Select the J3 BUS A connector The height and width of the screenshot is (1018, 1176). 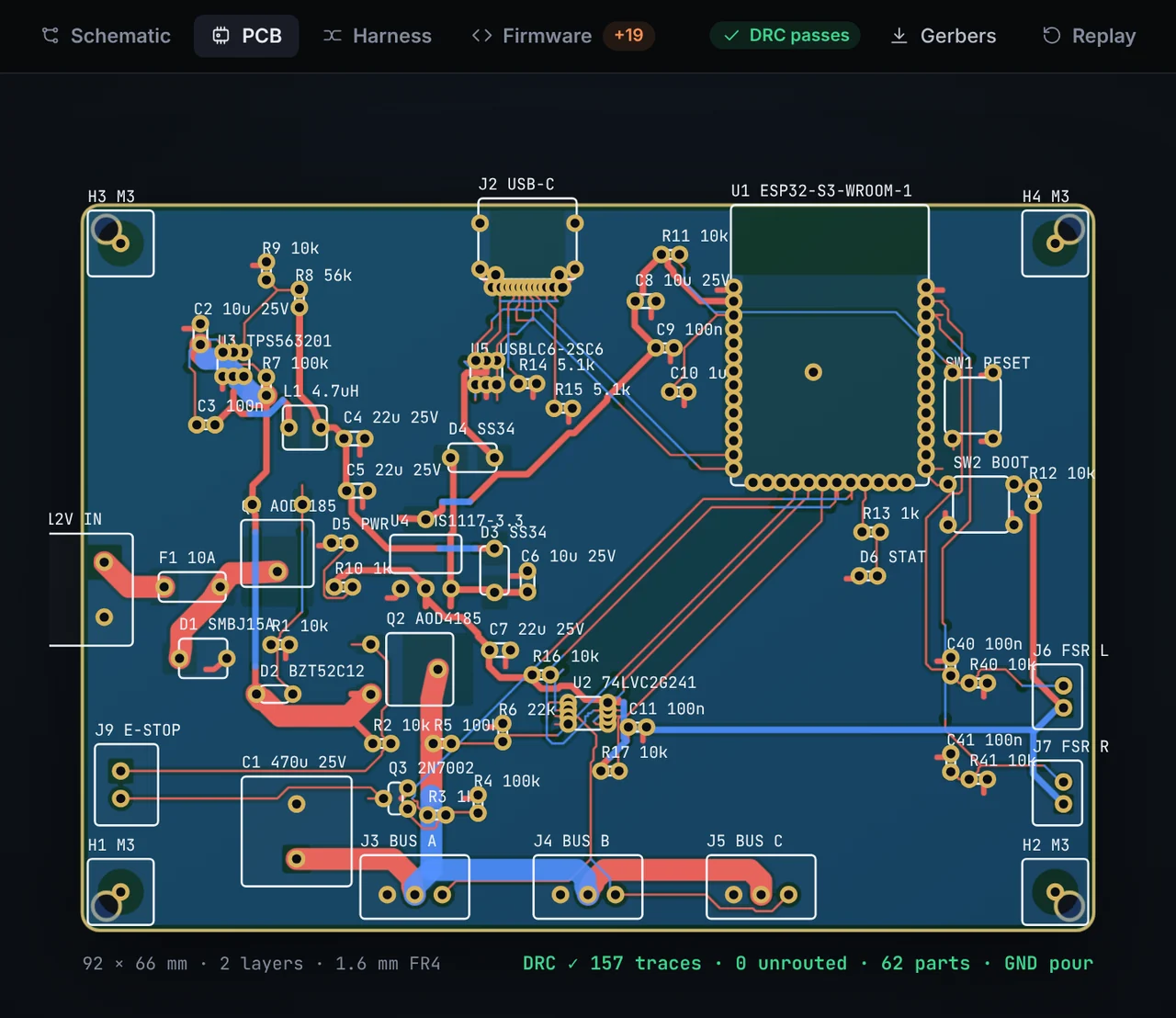click(414, 887)
